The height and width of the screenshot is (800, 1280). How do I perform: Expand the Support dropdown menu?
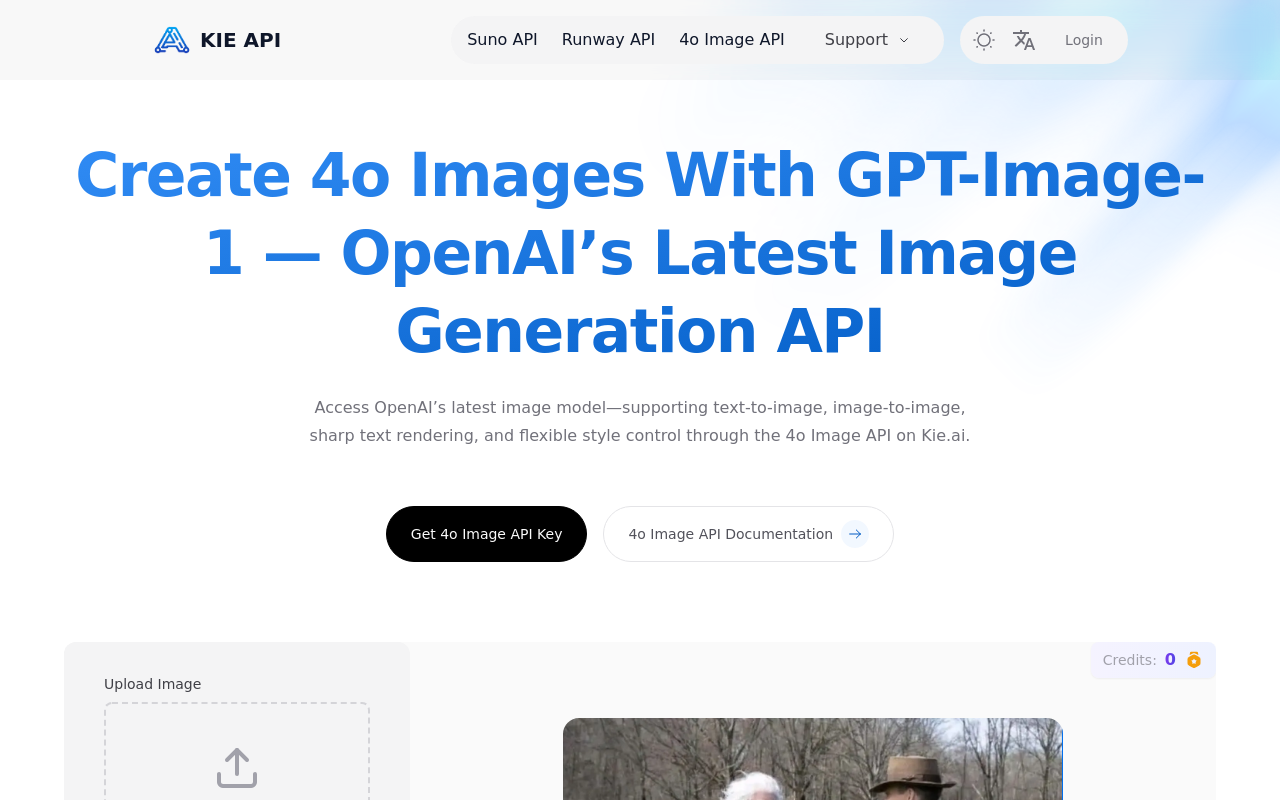pyautogui.click(x=867, y=40)
